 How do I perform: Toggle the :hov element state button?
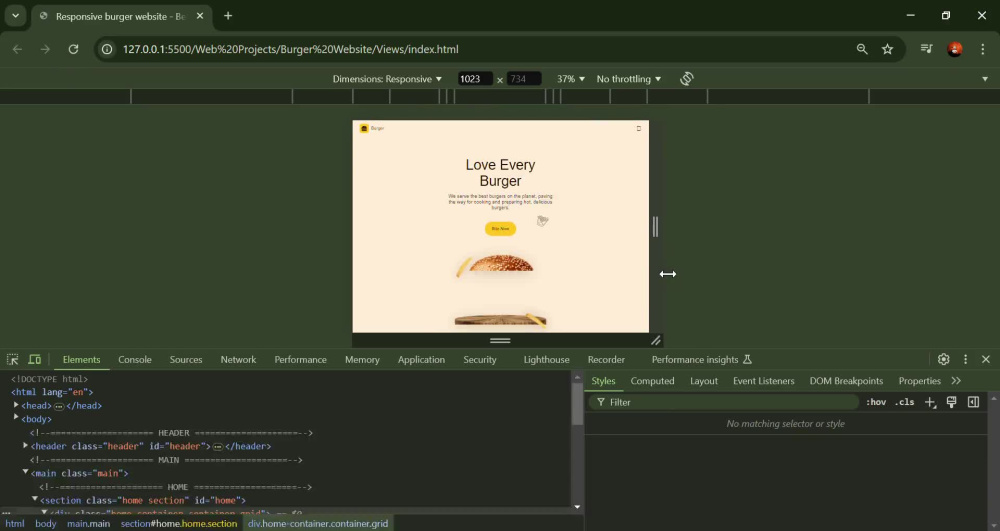point(876,402)
